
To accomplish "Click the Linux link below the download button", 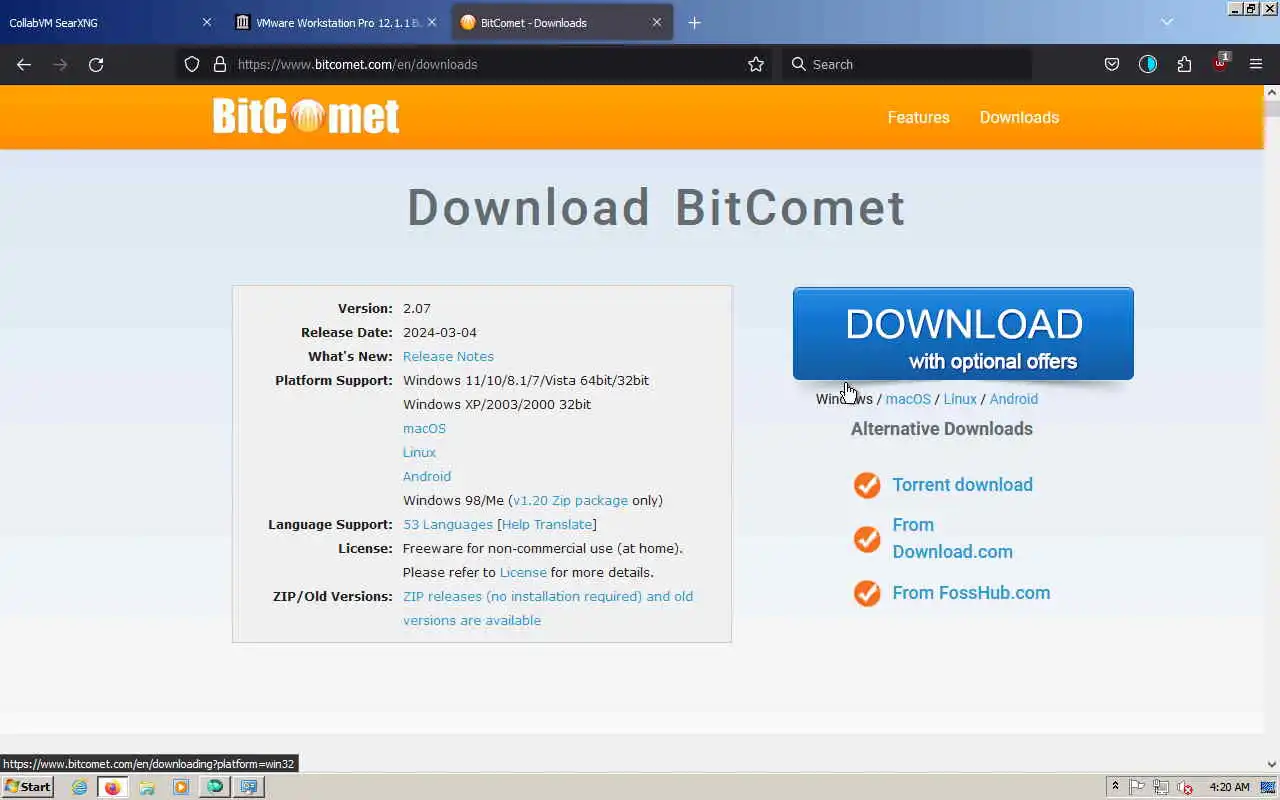I will point(960,399).
